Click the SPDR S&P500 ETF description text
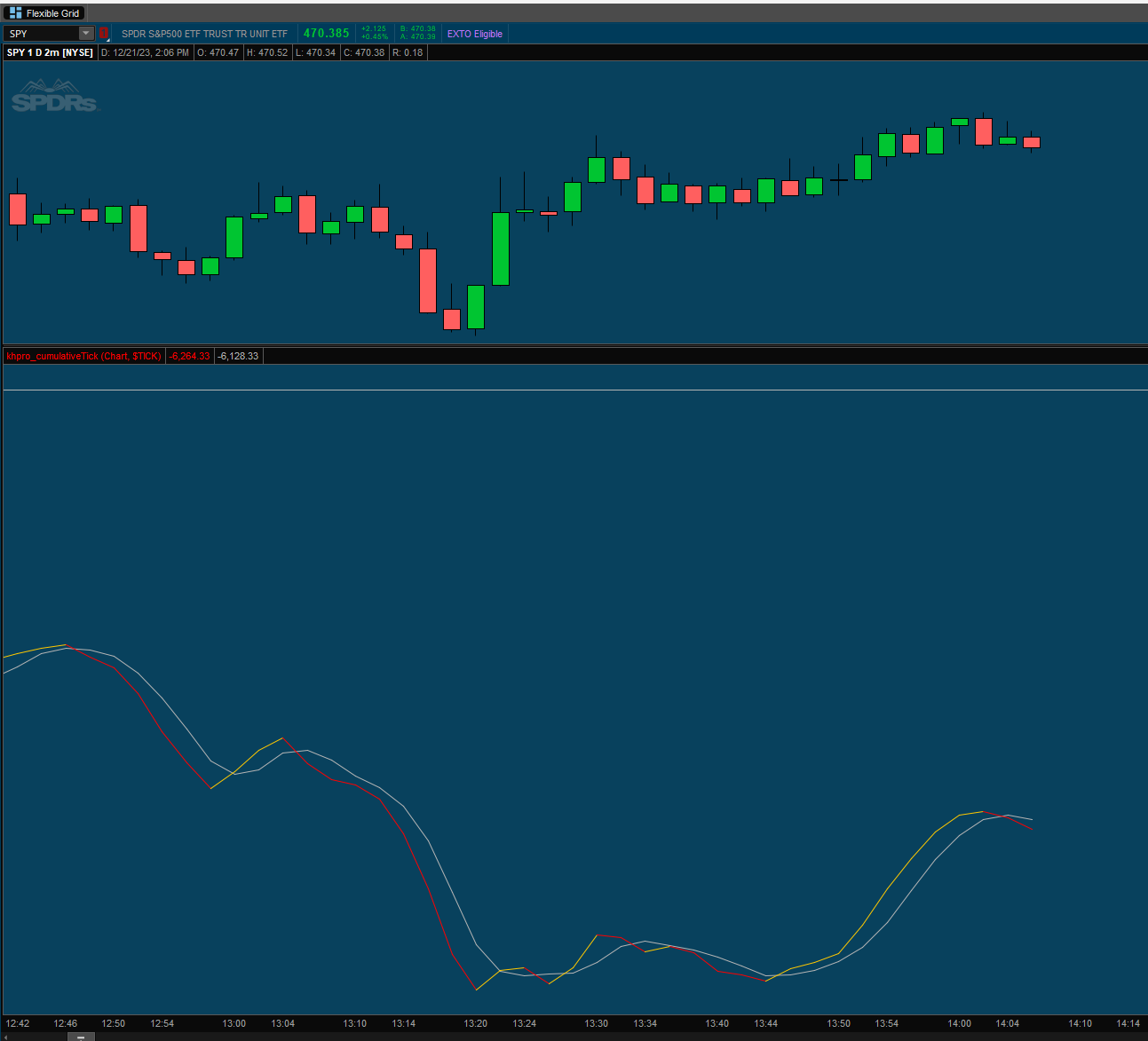1148x1041 pixels. tap(204, 34)
